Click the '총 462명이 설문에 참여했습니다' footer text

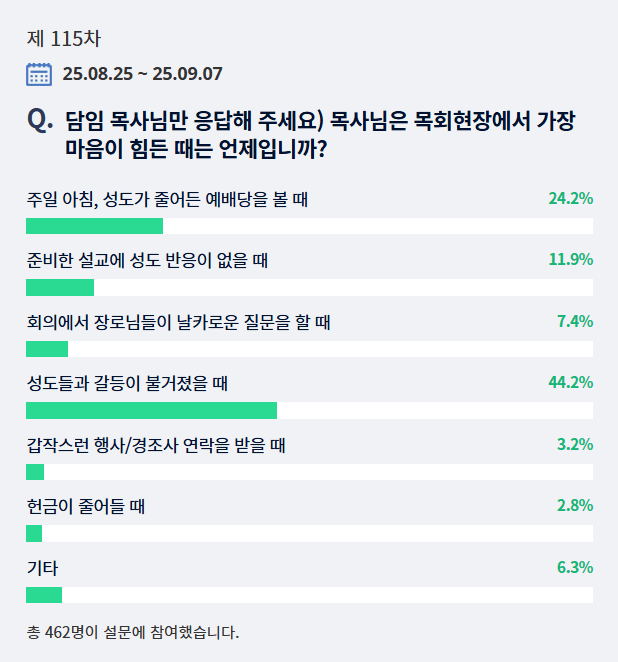coord(133,632)
